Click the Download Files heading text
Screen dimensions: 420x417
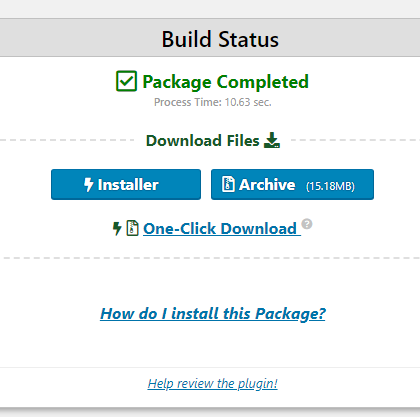coord(203,141)
